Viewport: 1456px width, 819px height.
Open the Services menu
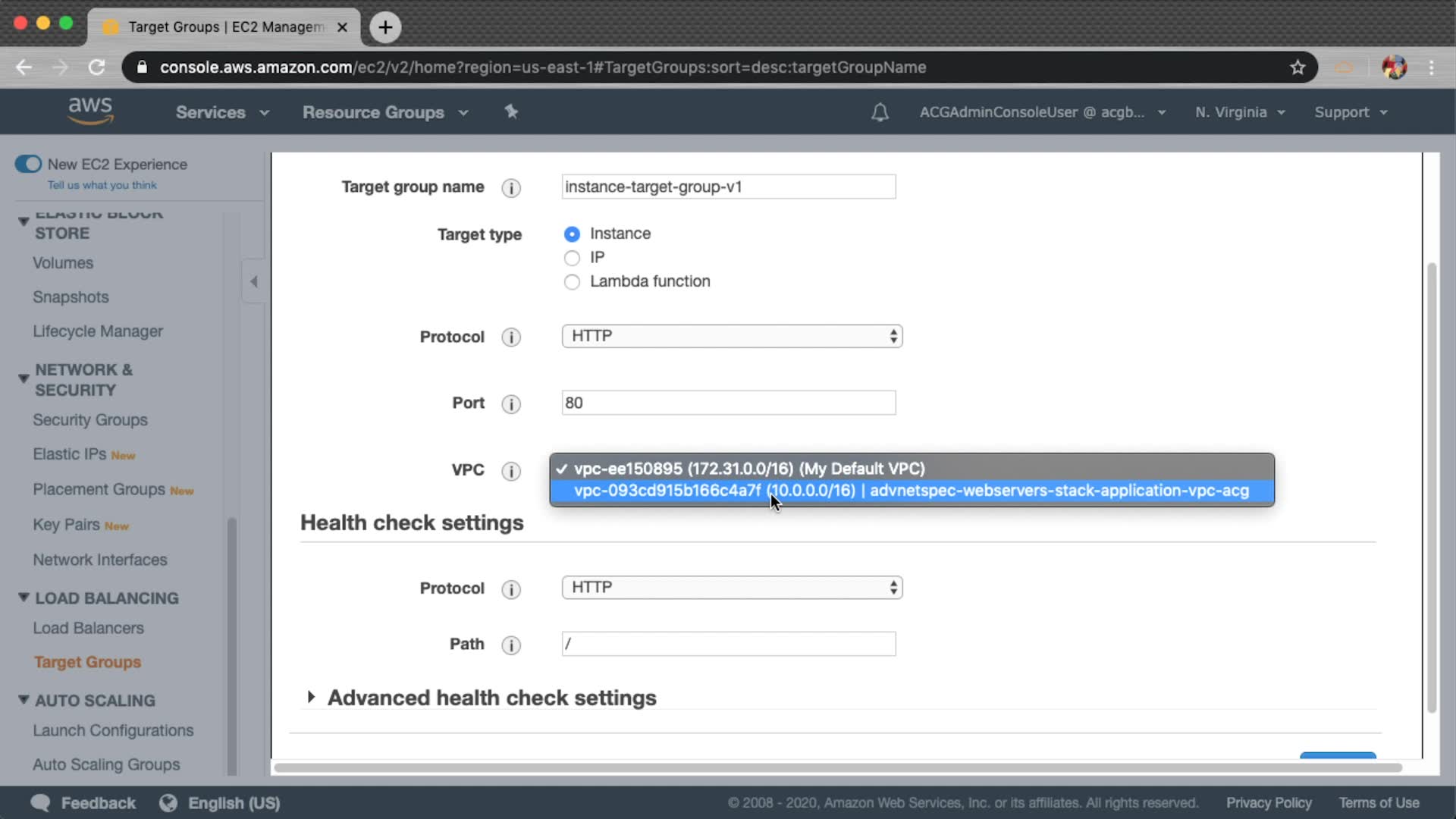click(x=221, y=112)
